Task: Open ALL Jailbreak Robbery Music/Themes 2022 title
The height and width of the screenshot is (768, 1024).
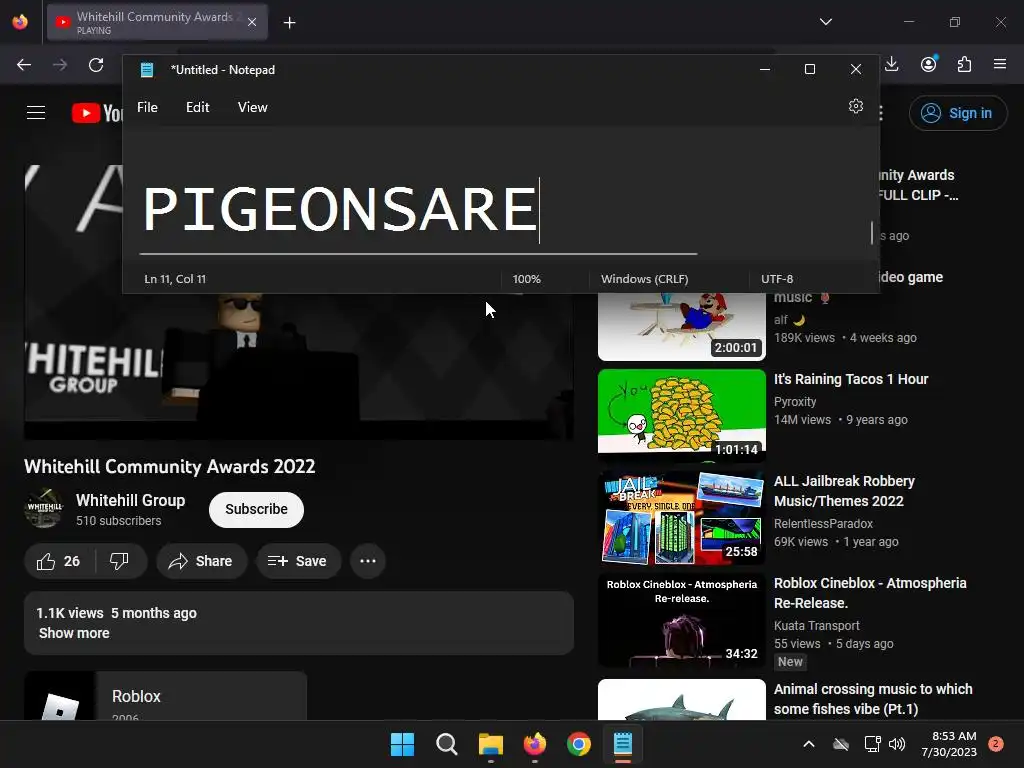Action: point(844,491)
